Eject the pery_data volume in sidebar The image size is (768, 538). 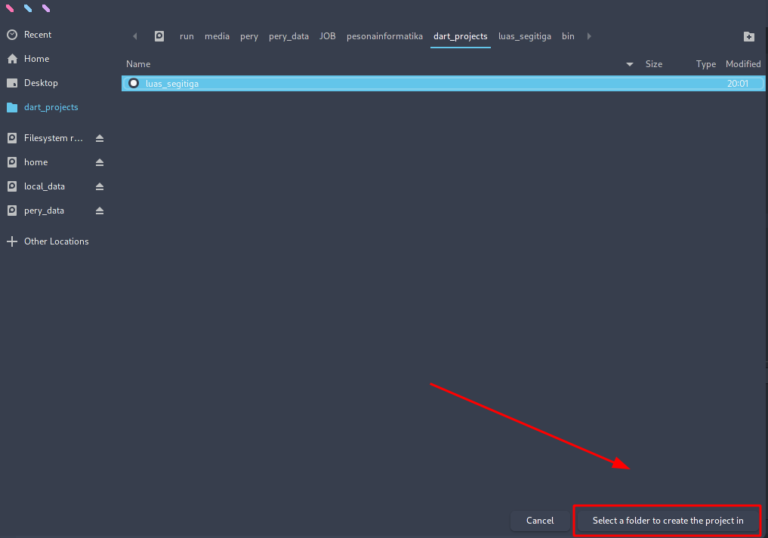99,211
